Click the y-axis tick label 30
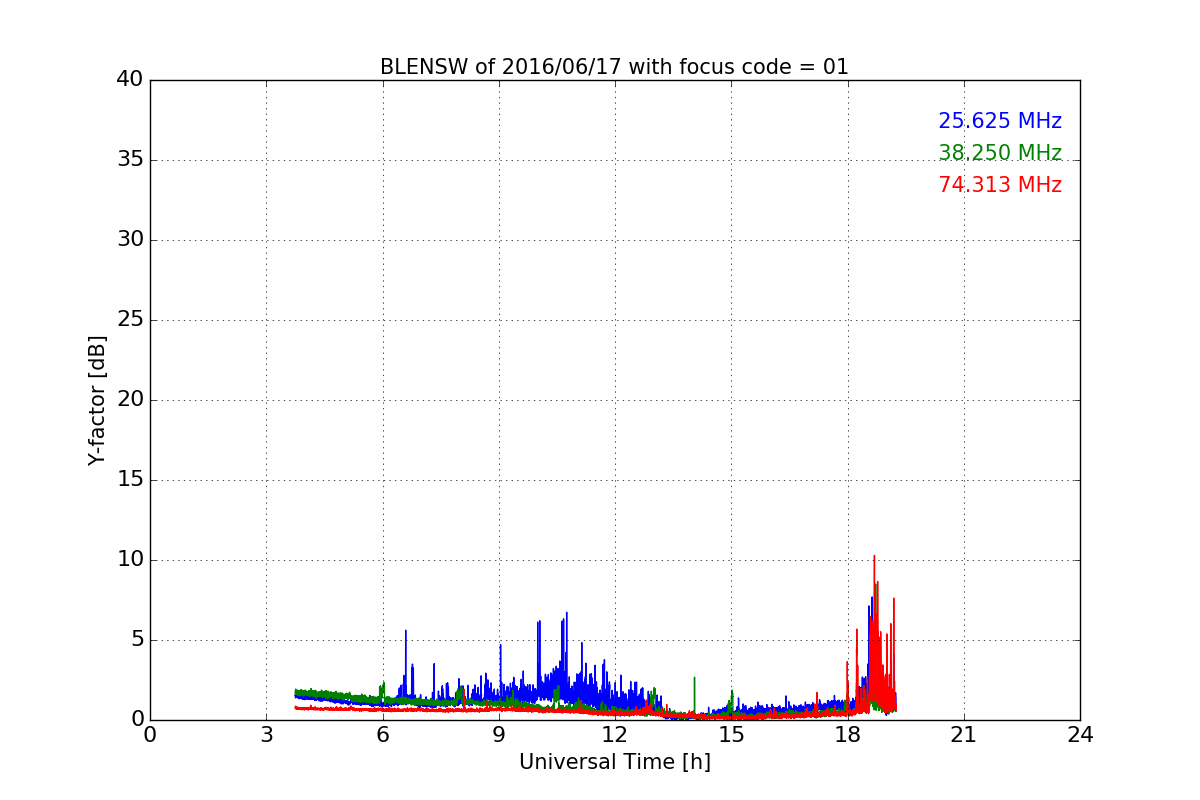Viewport: 1200px width, 800px height. click(x=130, y=240)
